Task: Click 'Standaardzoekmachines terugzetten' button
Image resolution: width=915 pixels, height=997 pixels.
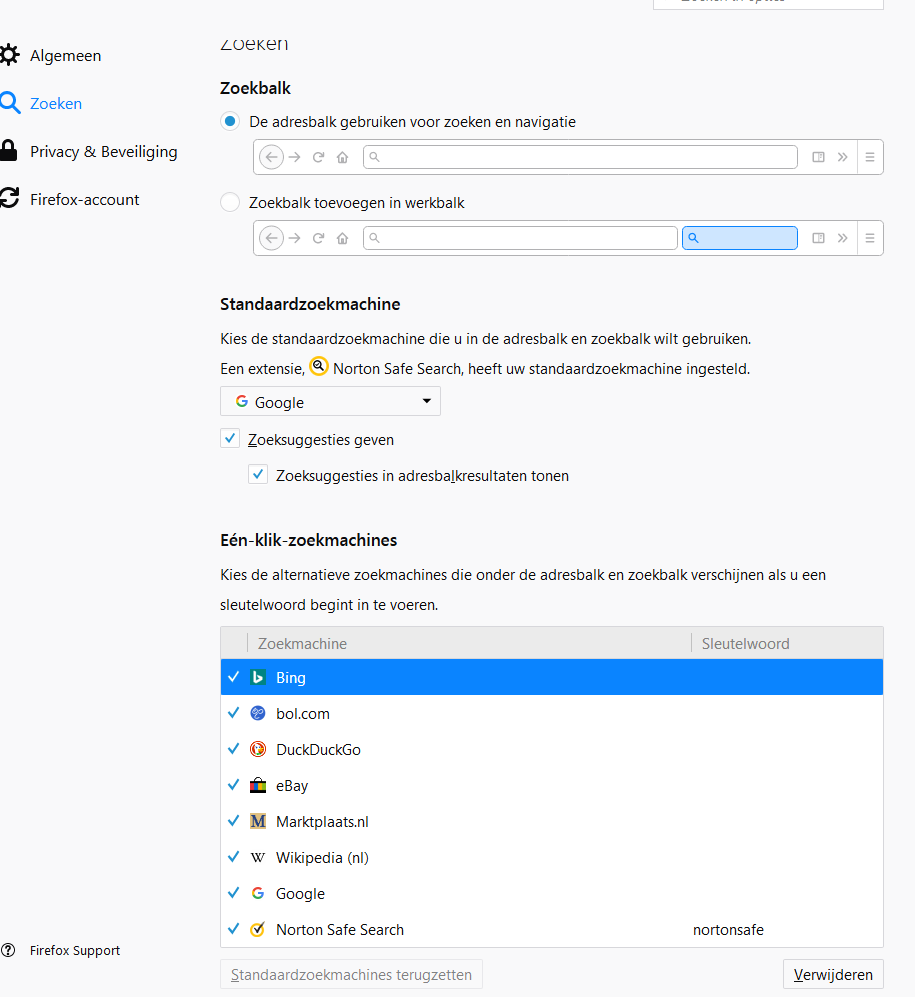Action: click(x=352, y=975)
